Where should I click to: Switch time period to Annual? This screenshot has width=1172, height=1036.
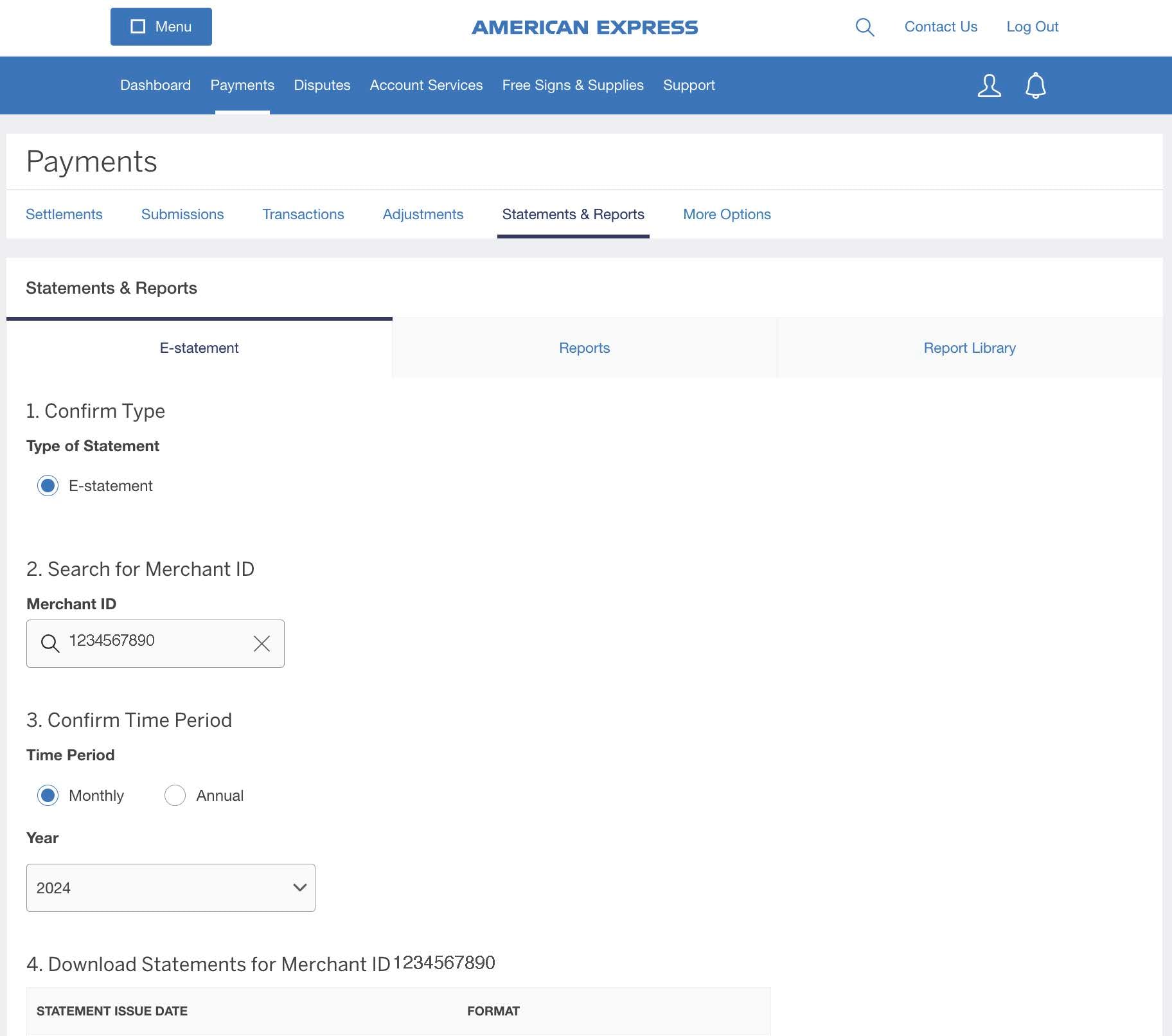pyautogui.click(x=175, y=796)
